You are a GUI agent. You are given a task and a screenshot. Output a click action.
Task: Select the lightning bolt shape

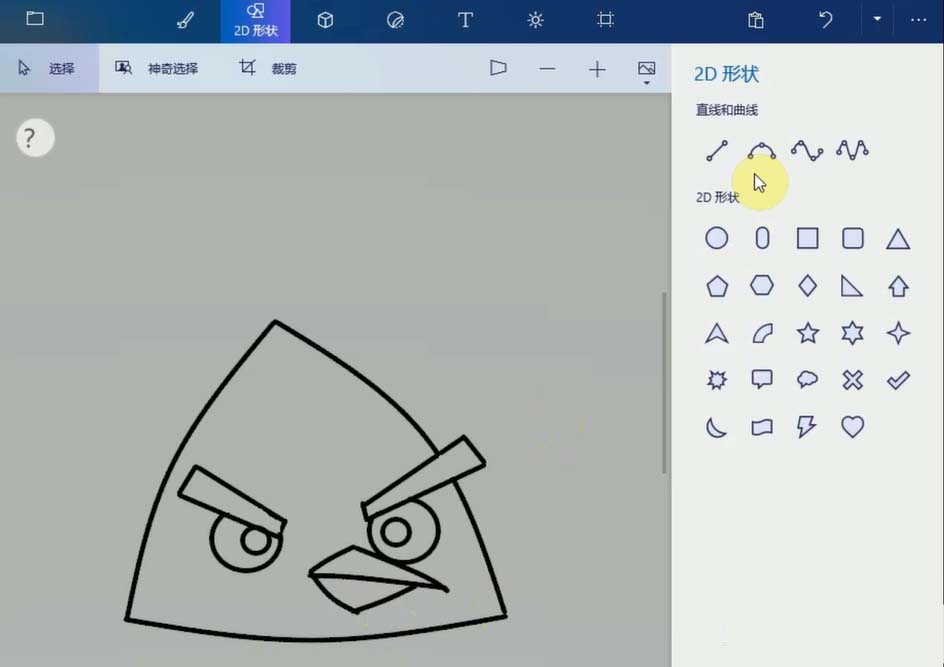tap(806, 427)
